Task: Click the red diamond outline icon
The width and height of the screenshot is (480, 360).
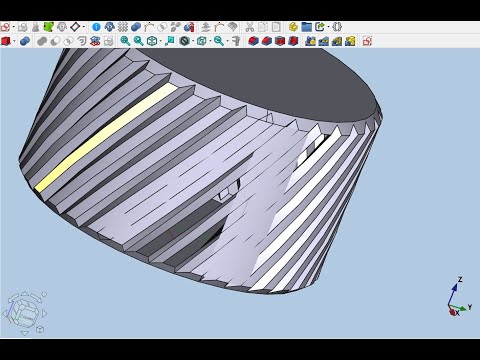Action: 75,27
